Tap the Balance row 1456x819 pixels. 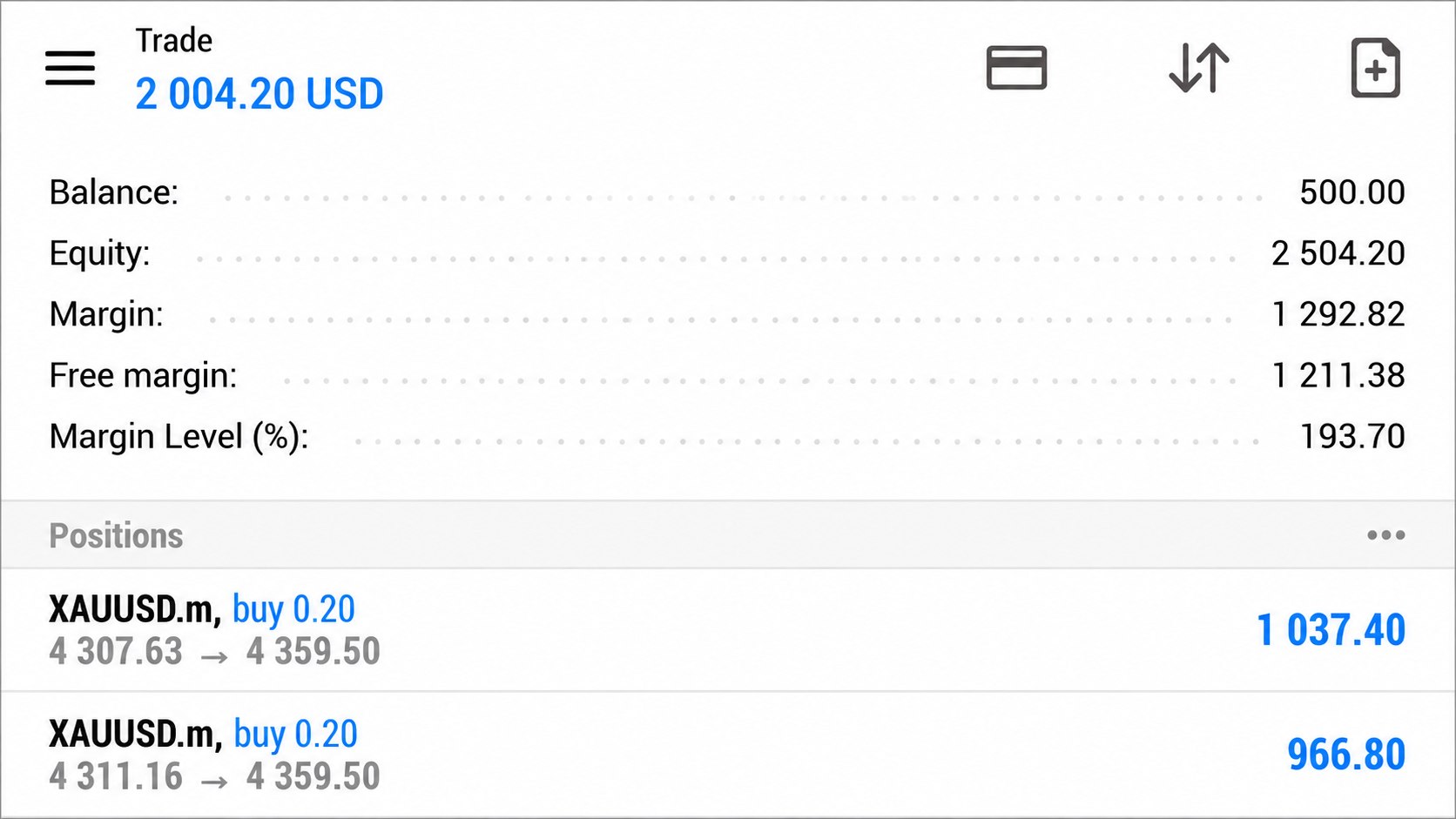(727, 192)
